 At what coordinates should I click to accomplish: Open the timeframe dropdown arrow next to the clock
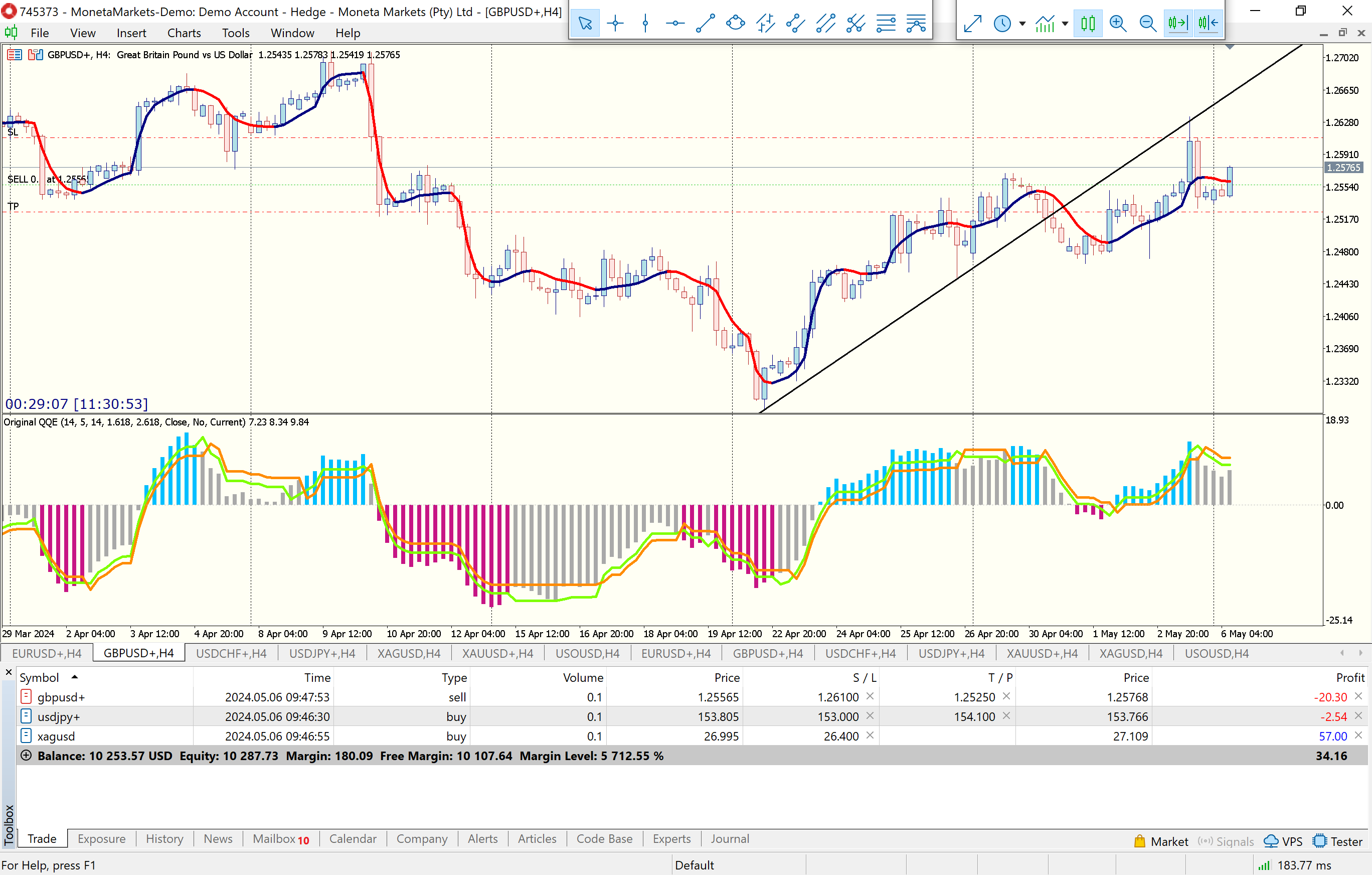coord(1022,24)
